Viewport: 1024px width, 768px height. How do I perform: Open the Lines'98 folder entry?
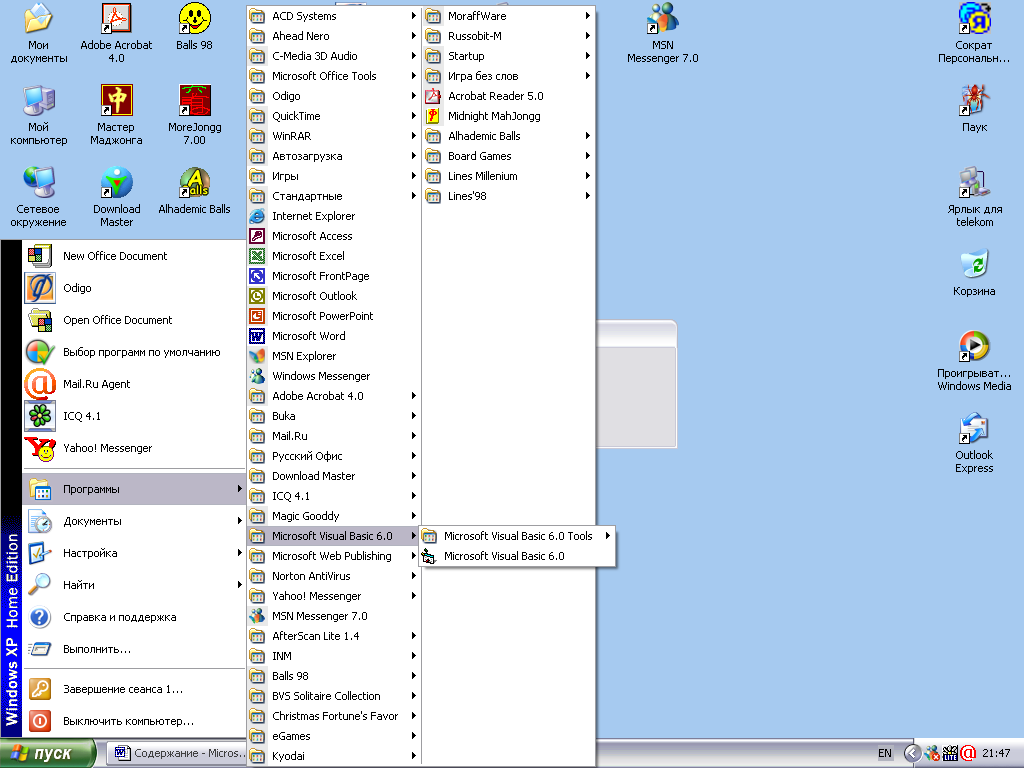[508, 196]
